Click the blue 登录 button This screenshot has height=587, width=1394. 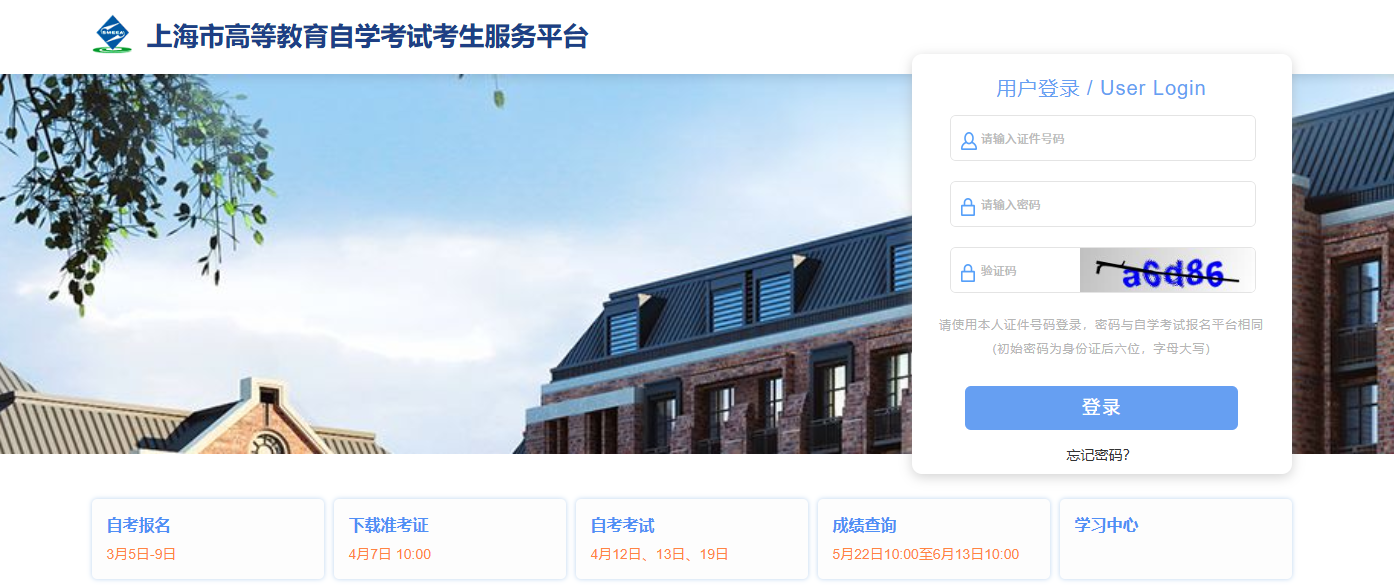(x=1101, y=408)
